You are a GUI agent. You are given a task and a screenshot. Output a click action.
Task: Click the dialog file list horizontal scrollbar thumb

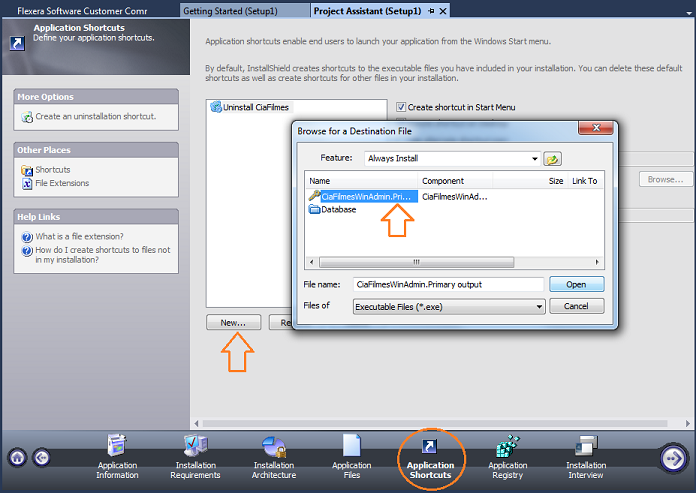(x=416, y=262)
